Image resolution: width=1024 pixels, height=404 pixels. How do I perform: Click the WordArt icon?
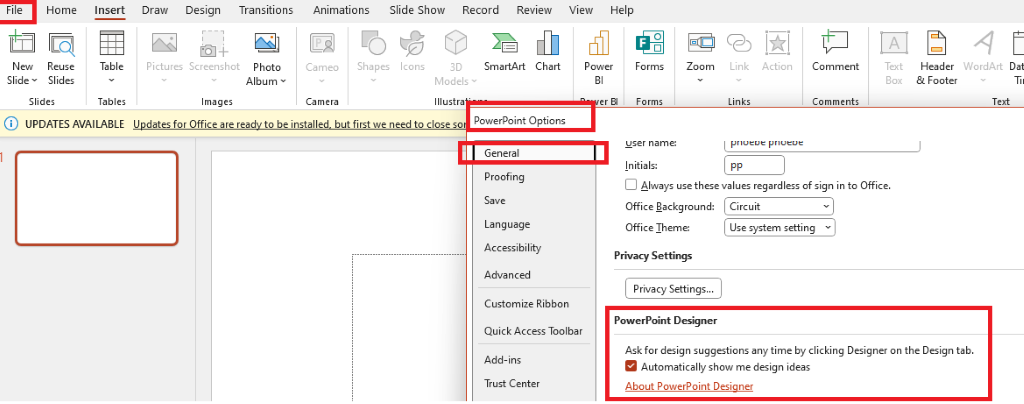(983, 44)
